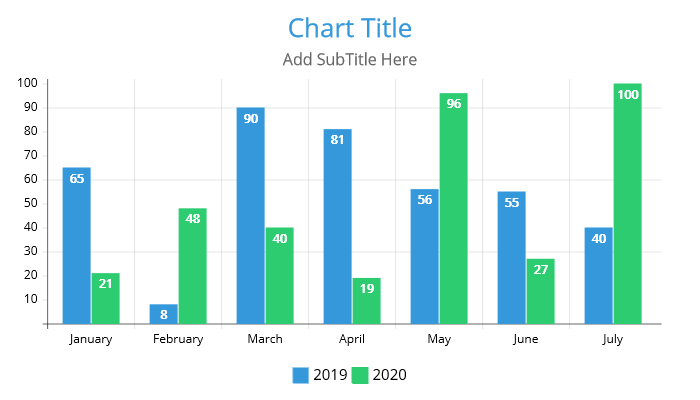Click the March 2019 bar labeled 90

pyautogui.click(x=250, y=216)
